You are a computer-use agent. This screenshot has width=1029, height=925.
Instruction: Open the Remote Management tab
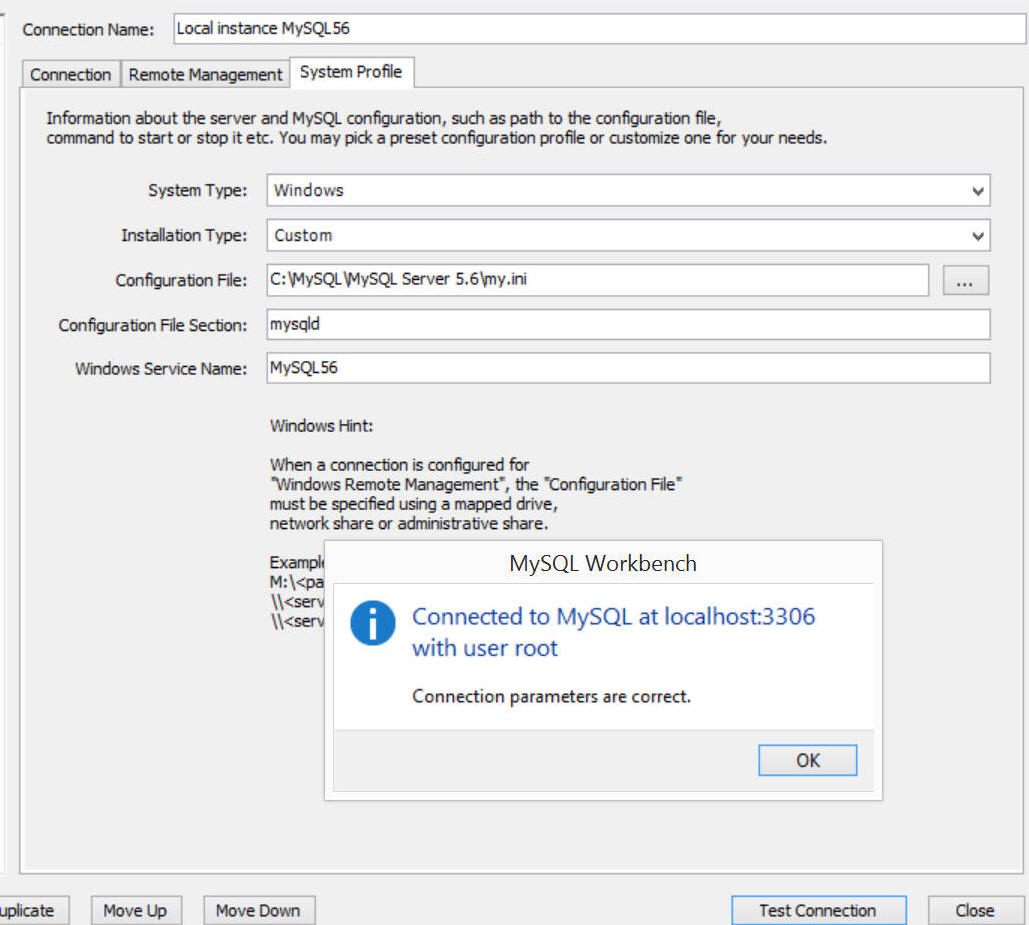tap(205, 74)
